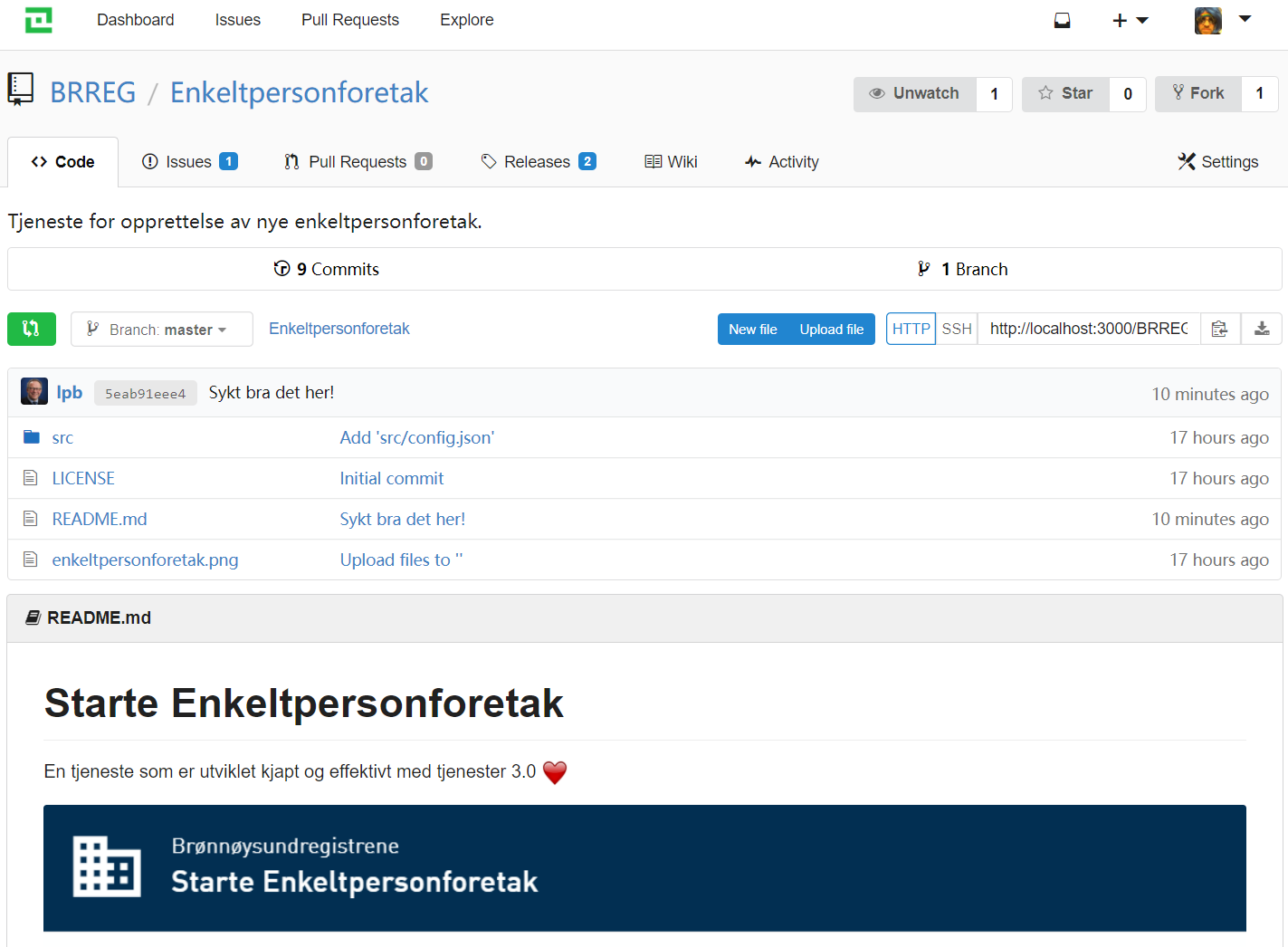Open the Wiki tab
Screen dimensions: 1288x947
tap(671, 162)
